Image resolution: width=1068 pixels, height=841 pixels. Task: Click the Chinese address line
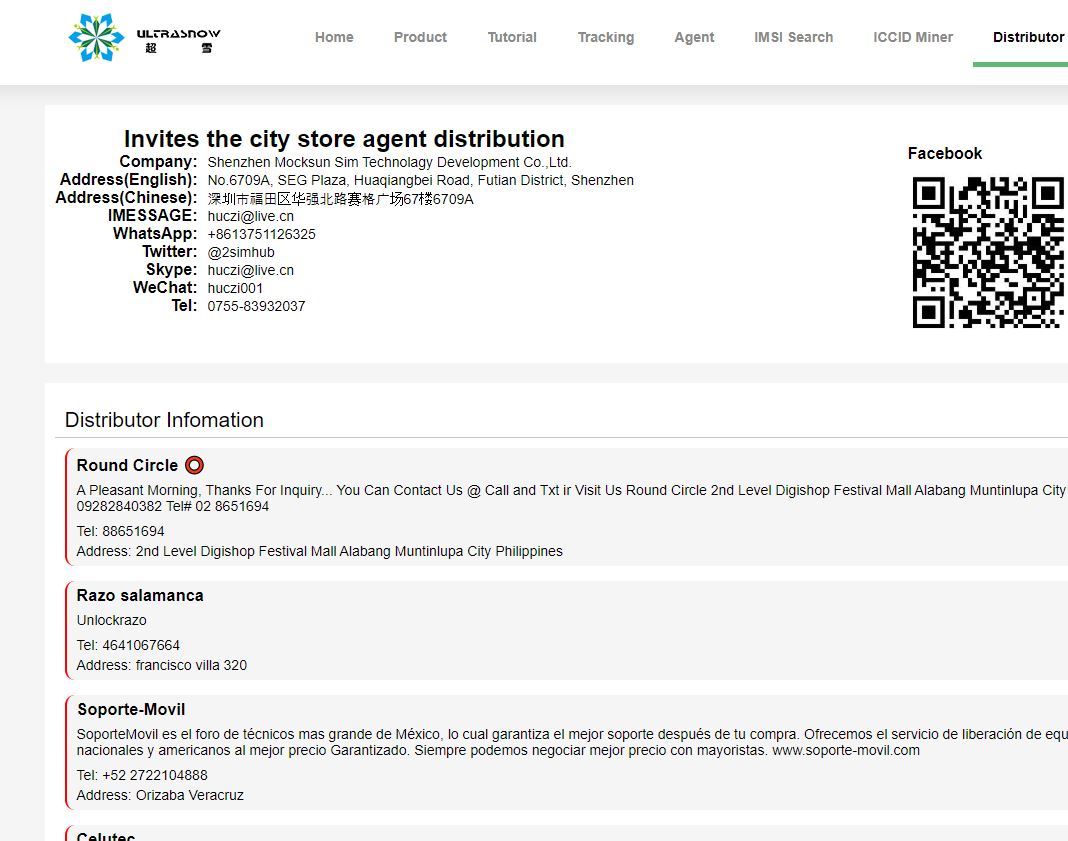pyautogui.click(x=341, y=199)
